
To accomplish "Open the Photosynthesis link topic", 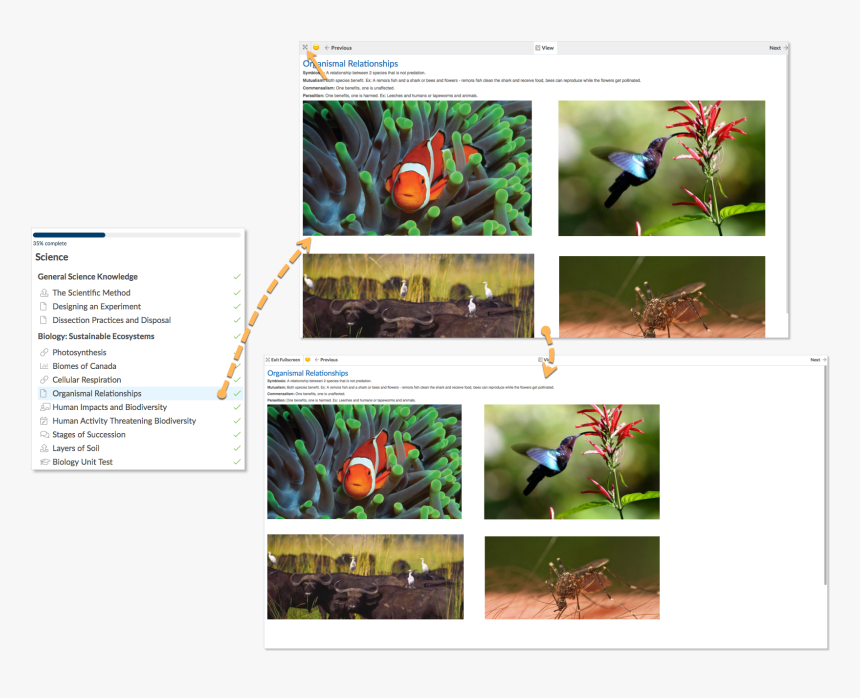I will click(x=78, y=351).
